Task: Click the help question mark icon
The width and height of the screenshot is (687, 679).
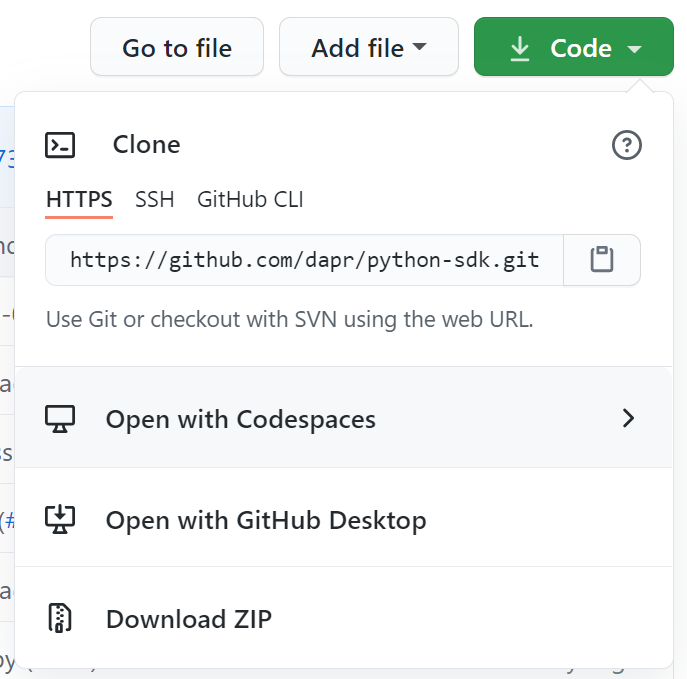Action: click(626, 145)
